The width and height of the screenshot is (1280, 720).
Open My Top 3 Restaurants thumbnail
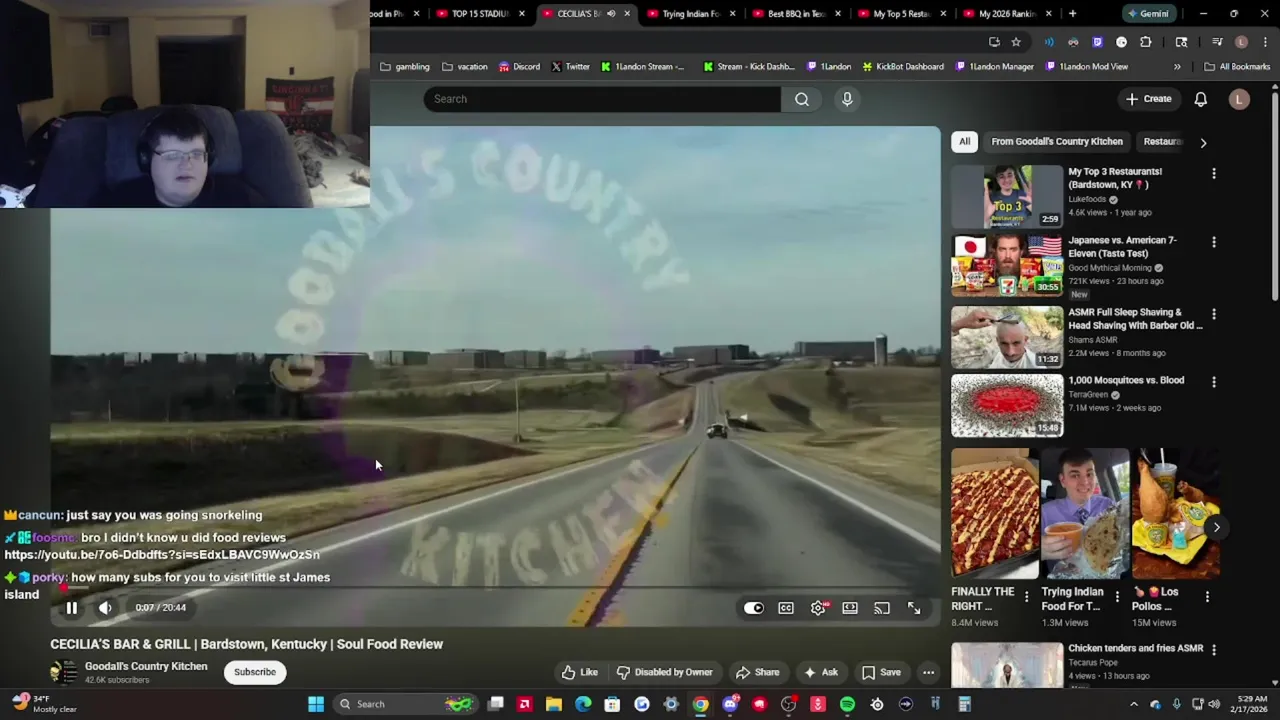[x=1007, y=196]
